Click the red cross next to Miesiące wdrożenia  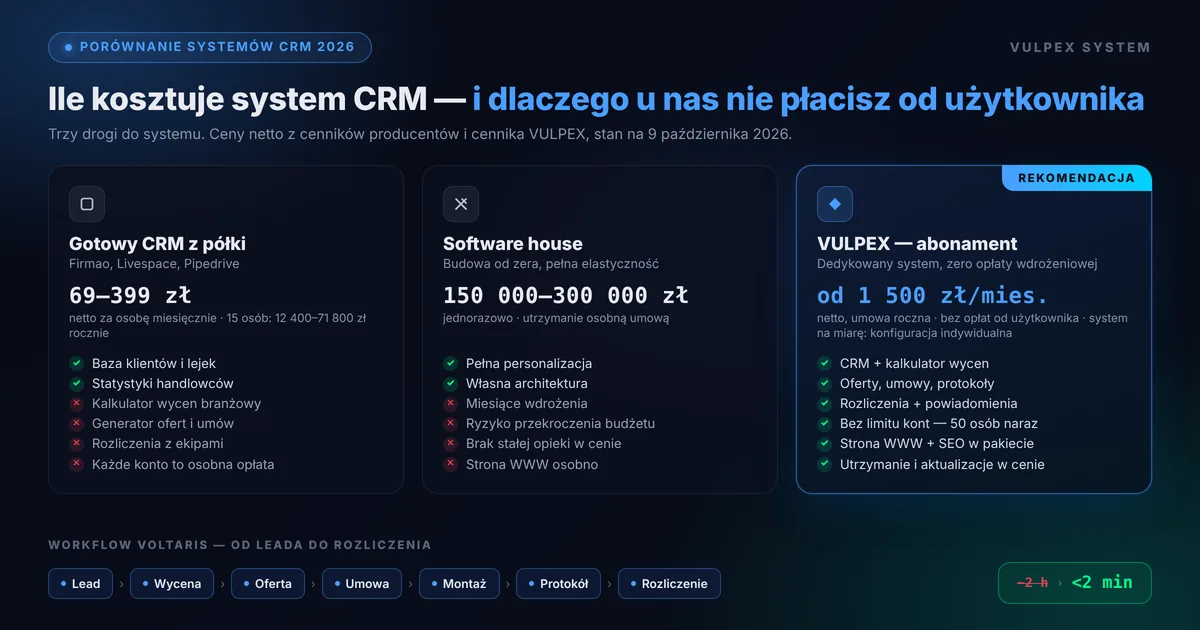click(x=450, y=403)
